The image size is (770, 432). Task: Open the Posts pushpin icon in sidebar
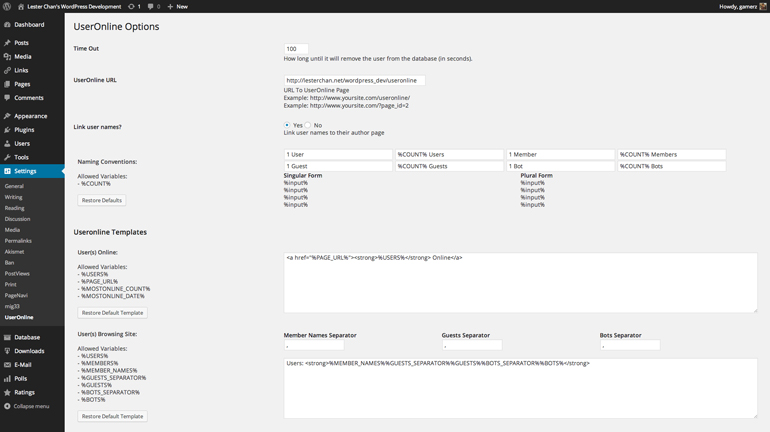coord(7,43)
